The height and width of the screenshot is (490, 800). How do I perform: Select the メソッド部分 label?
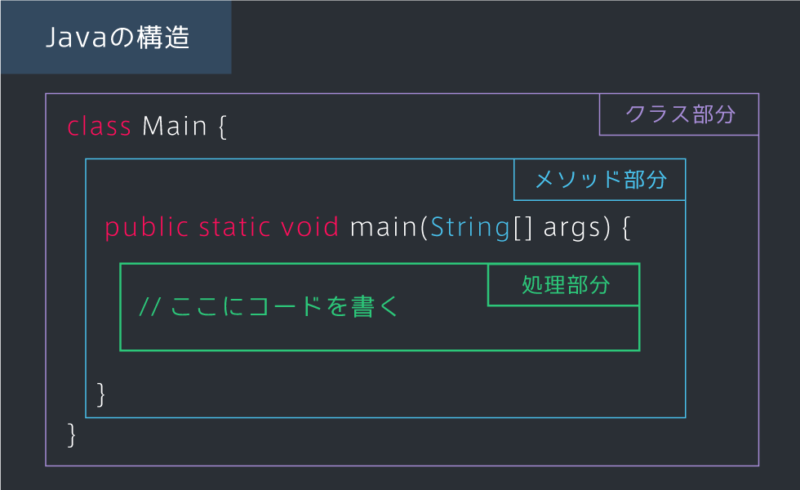pos(600,180)
